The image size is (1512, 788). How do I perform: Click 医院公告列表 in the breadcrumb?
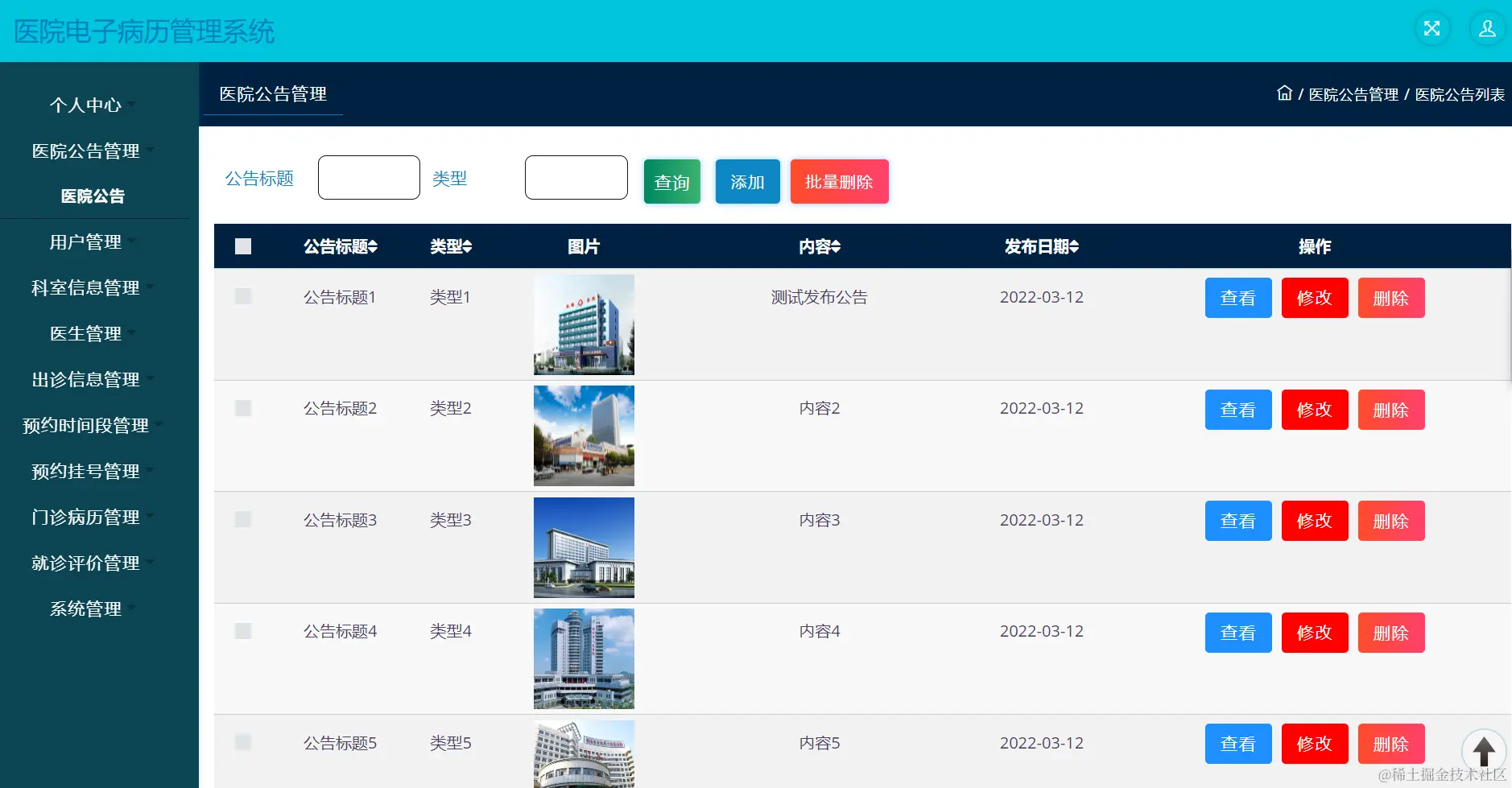pyautogui.click(x=1460, y=94)
